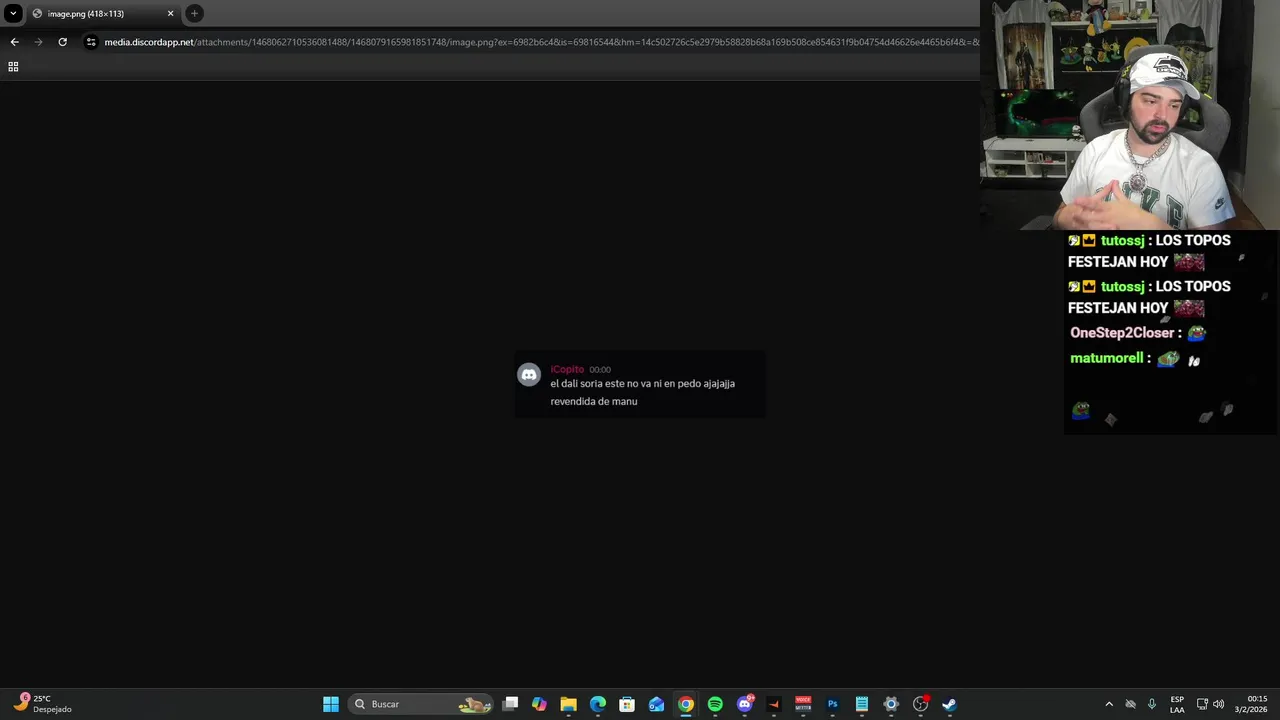
Task: Click the crossed-out cloud sync tray icon
Action: tap(1131, 704)
